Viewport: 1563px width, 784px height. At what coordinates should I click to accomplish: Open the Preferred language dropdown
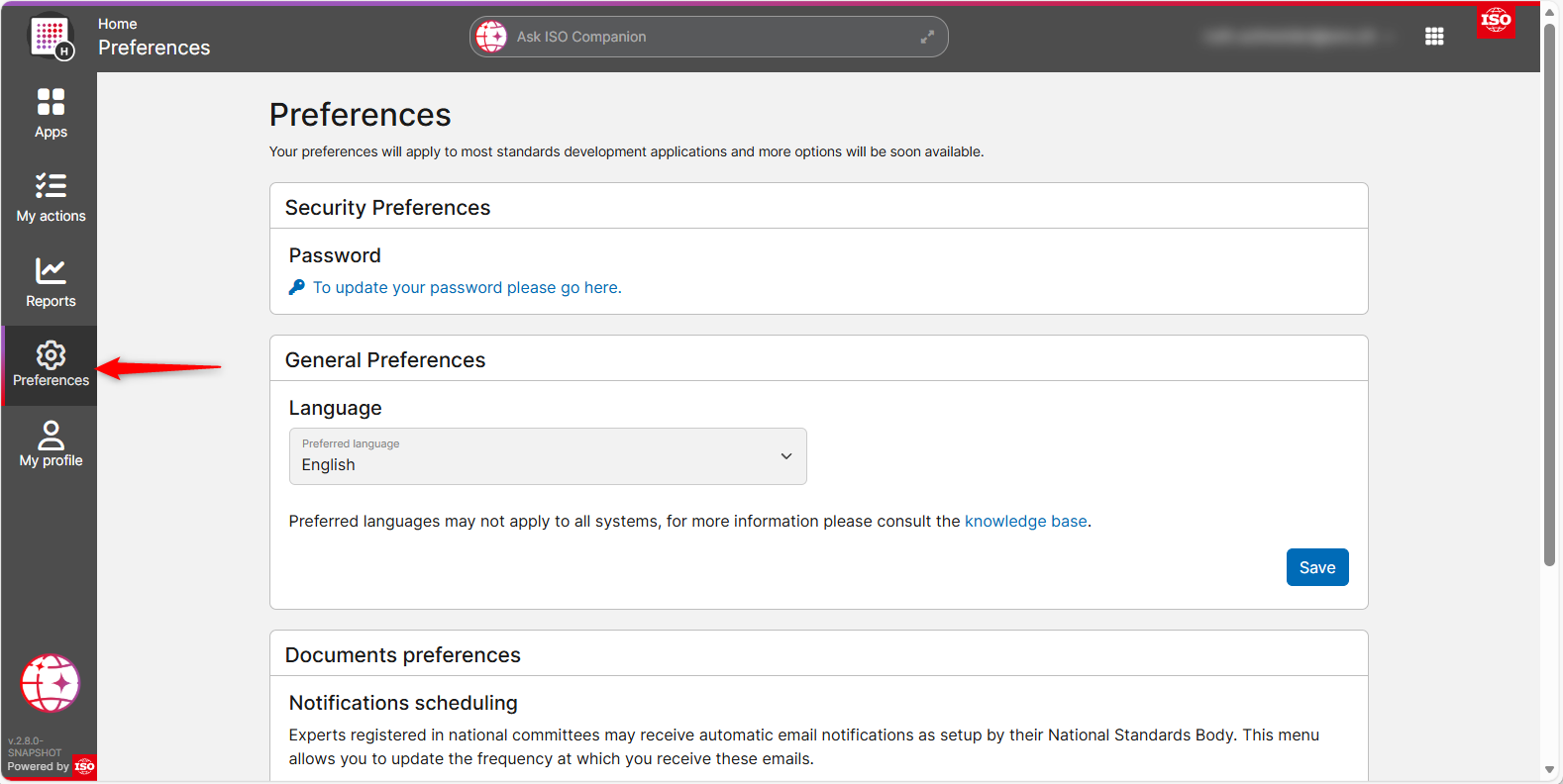click(548, 456)
